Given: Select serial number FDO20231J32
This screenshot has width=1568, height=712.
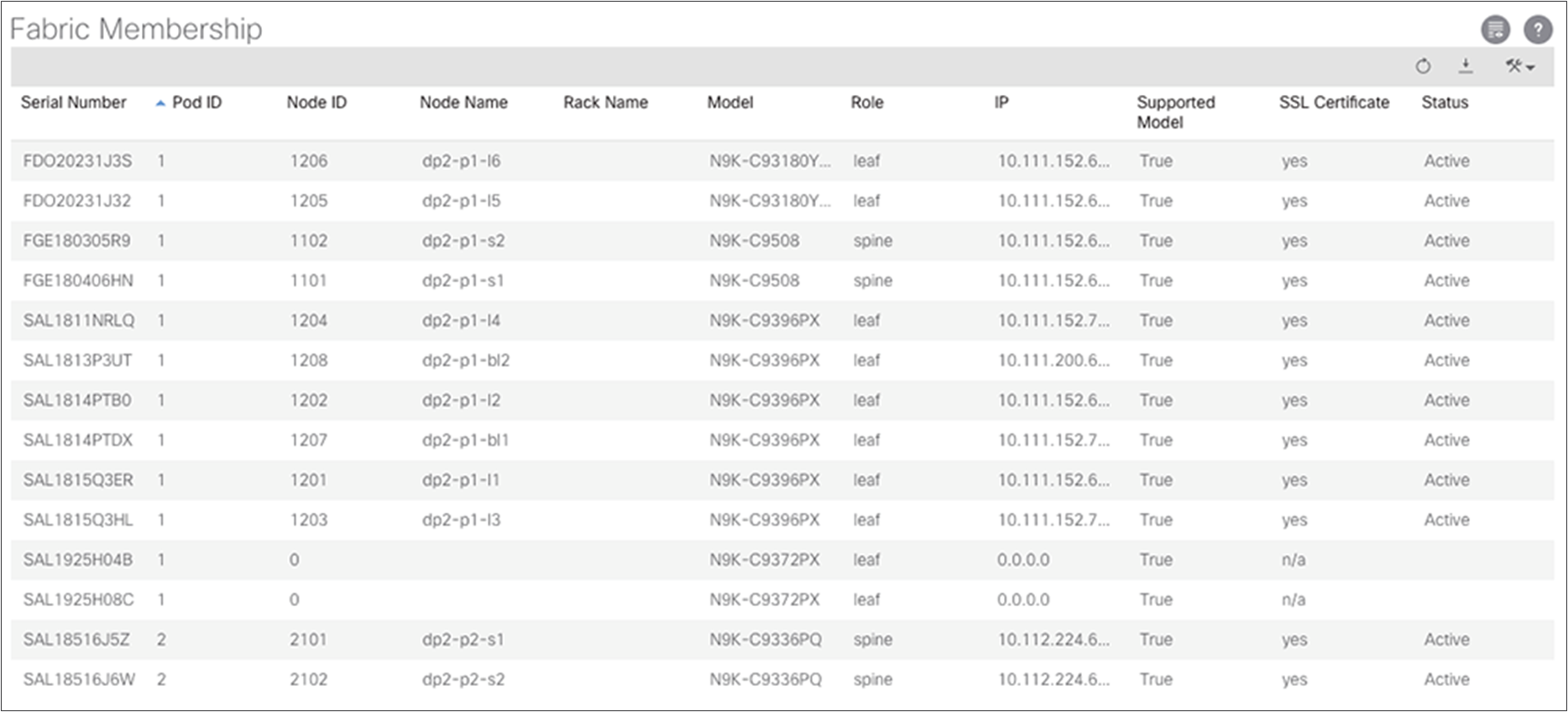Looking at the screenshot, I should tap(76, 202).
